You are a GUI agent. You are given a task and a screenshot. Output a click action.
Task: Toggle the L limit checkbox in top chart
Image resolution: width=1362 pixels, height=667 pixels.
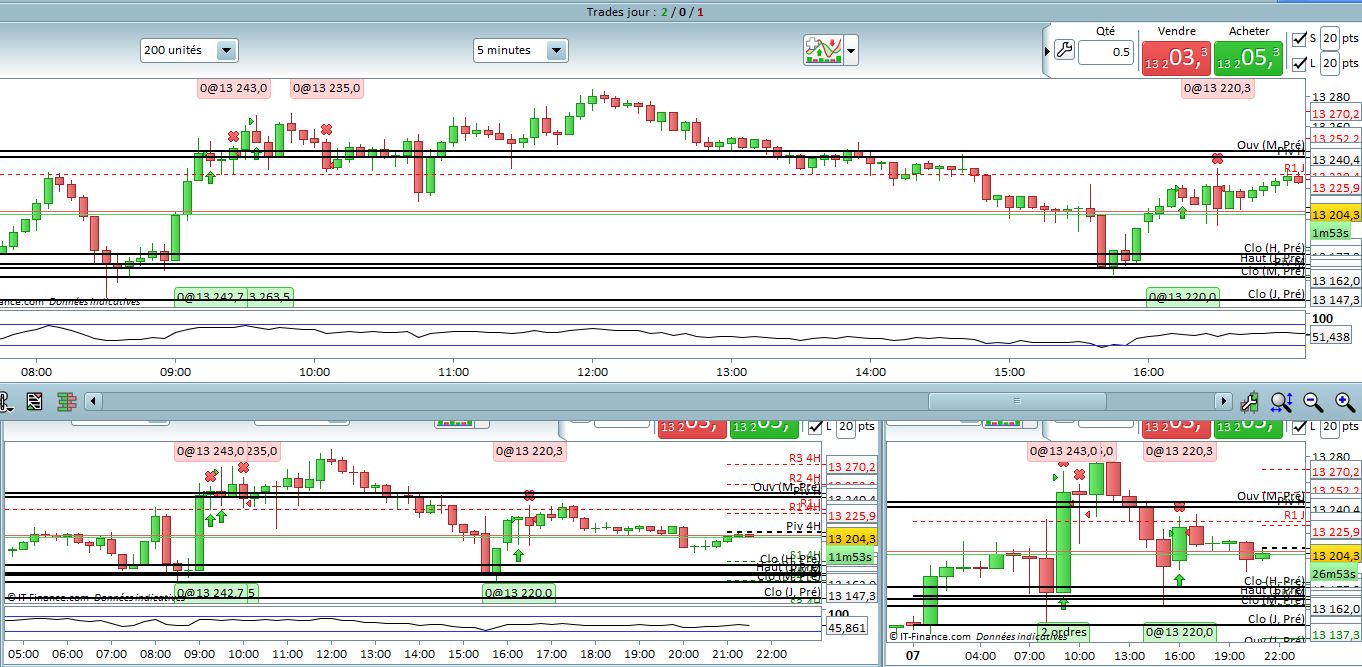1299,63
